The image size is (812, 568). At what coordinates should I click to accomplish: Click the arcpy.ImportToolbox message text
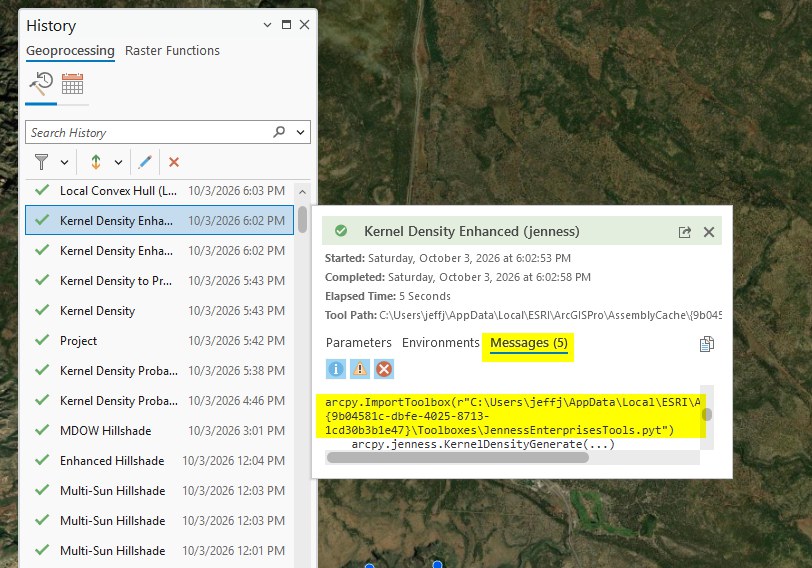pyautogui.click(x=512, y=416)
